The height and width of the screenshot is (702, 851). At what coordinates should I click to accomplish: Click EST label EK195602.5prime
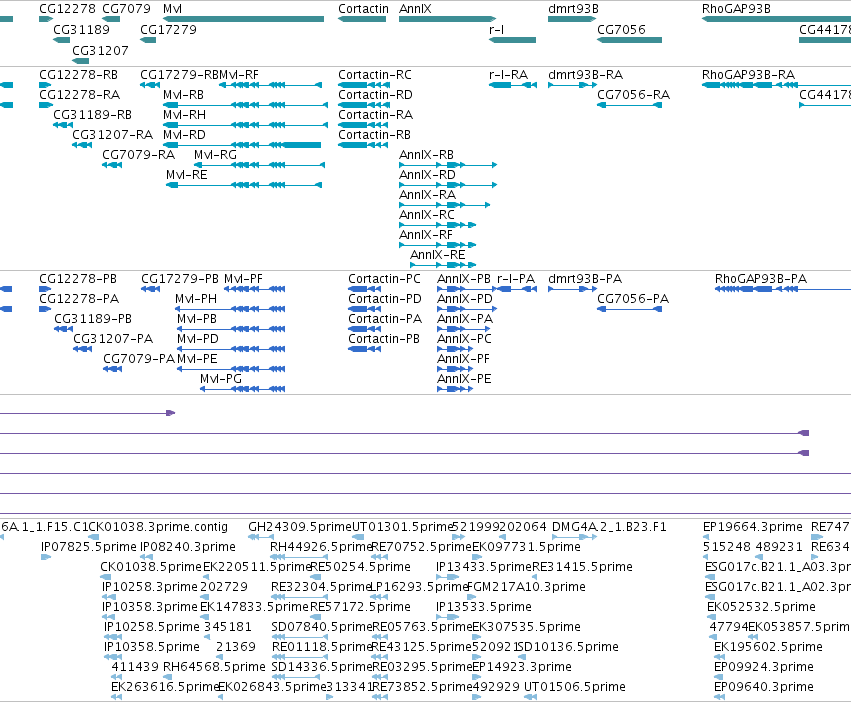[x=768, y=647]
